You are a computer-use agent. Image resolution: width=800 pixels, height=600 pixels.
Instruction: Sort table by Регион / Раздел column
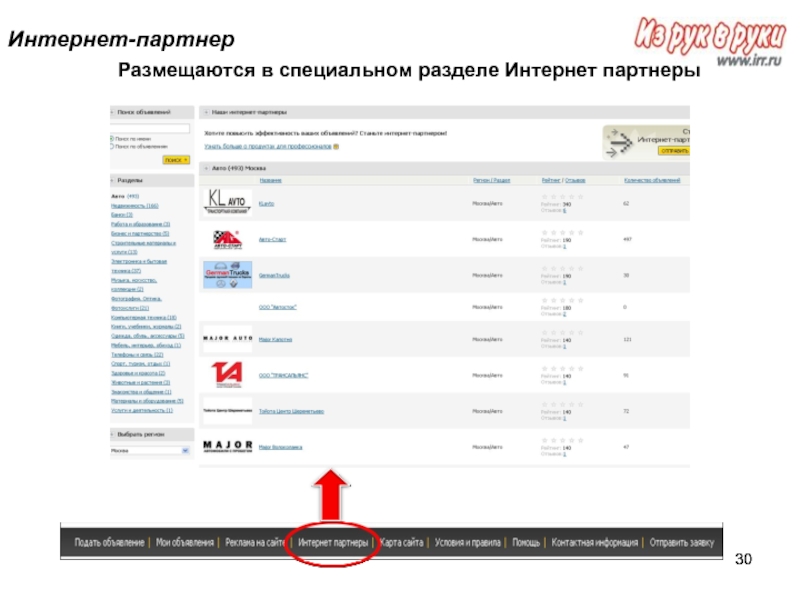coord(491,181)
